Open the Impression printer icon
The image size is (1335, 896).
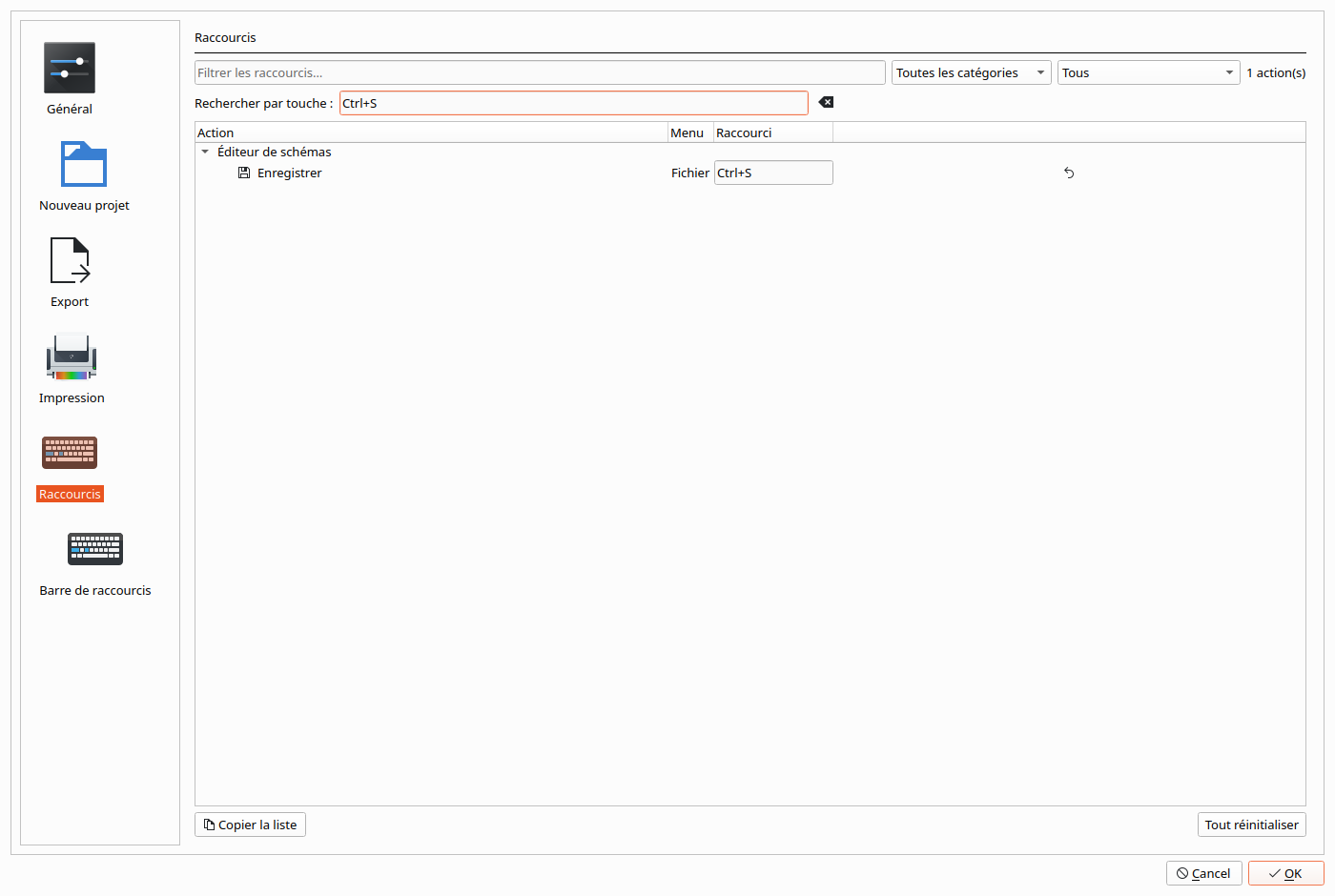tap(72, 356)
